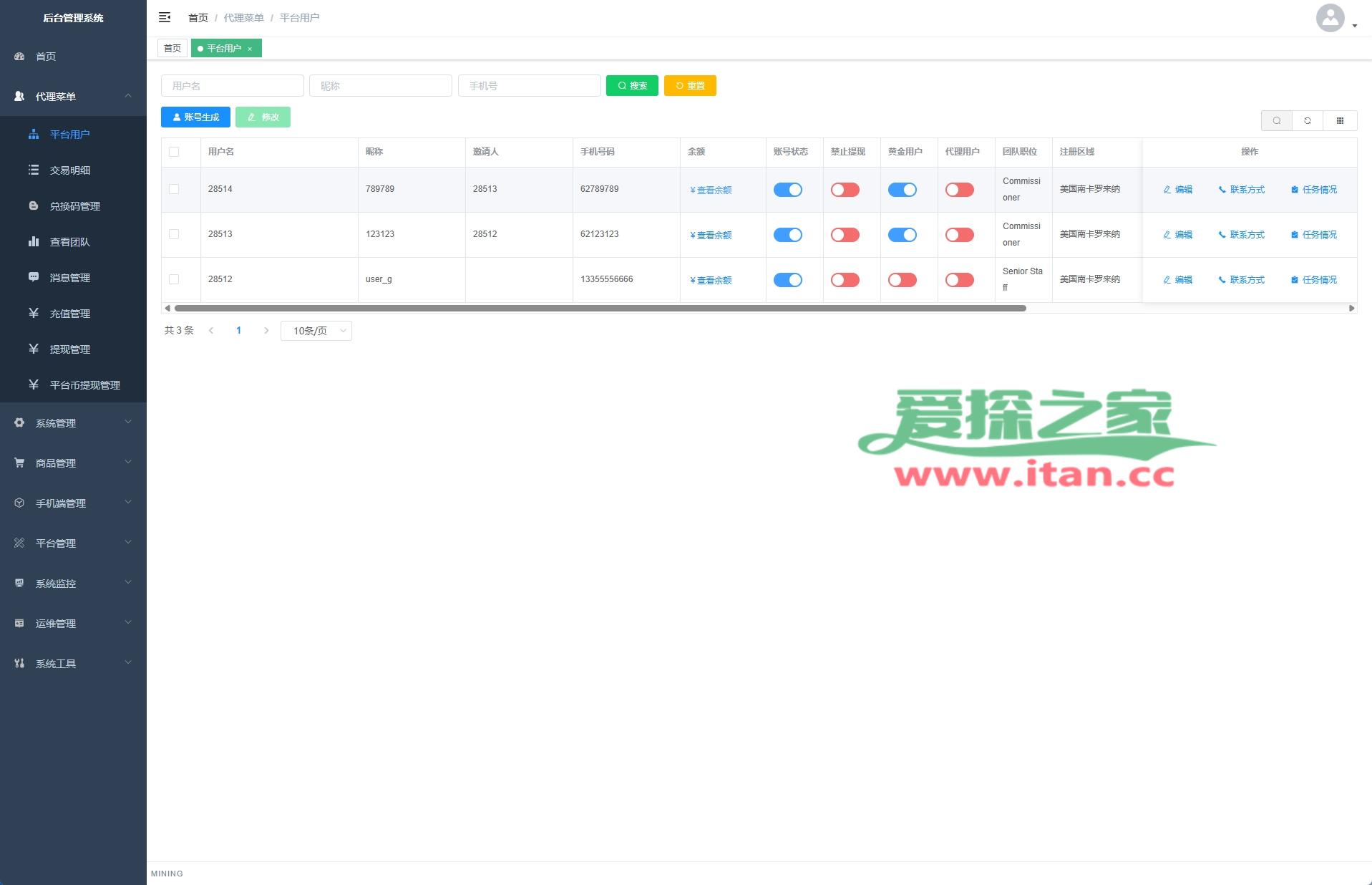The width and height of the screenshot is (1372, 885).
Task: Open the 10条/页 page size dropdown
Action: (x=316, y=331)
